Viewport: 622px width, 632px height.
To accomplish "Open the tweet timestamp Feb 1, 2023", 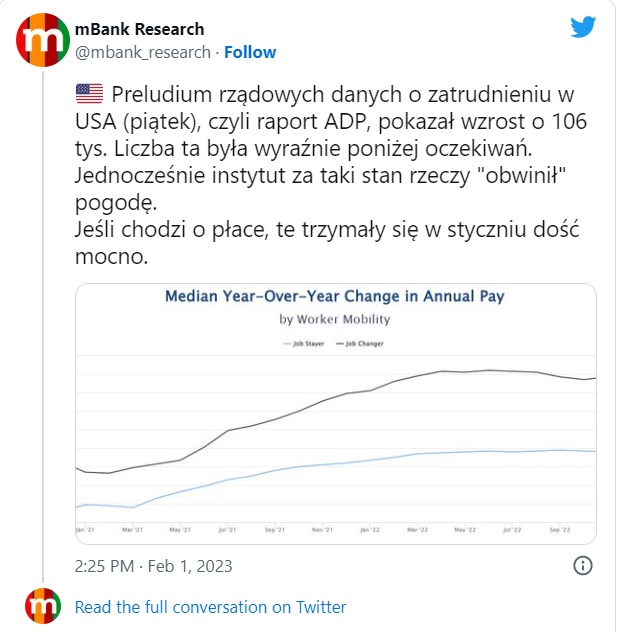I will tap(154, 566).
